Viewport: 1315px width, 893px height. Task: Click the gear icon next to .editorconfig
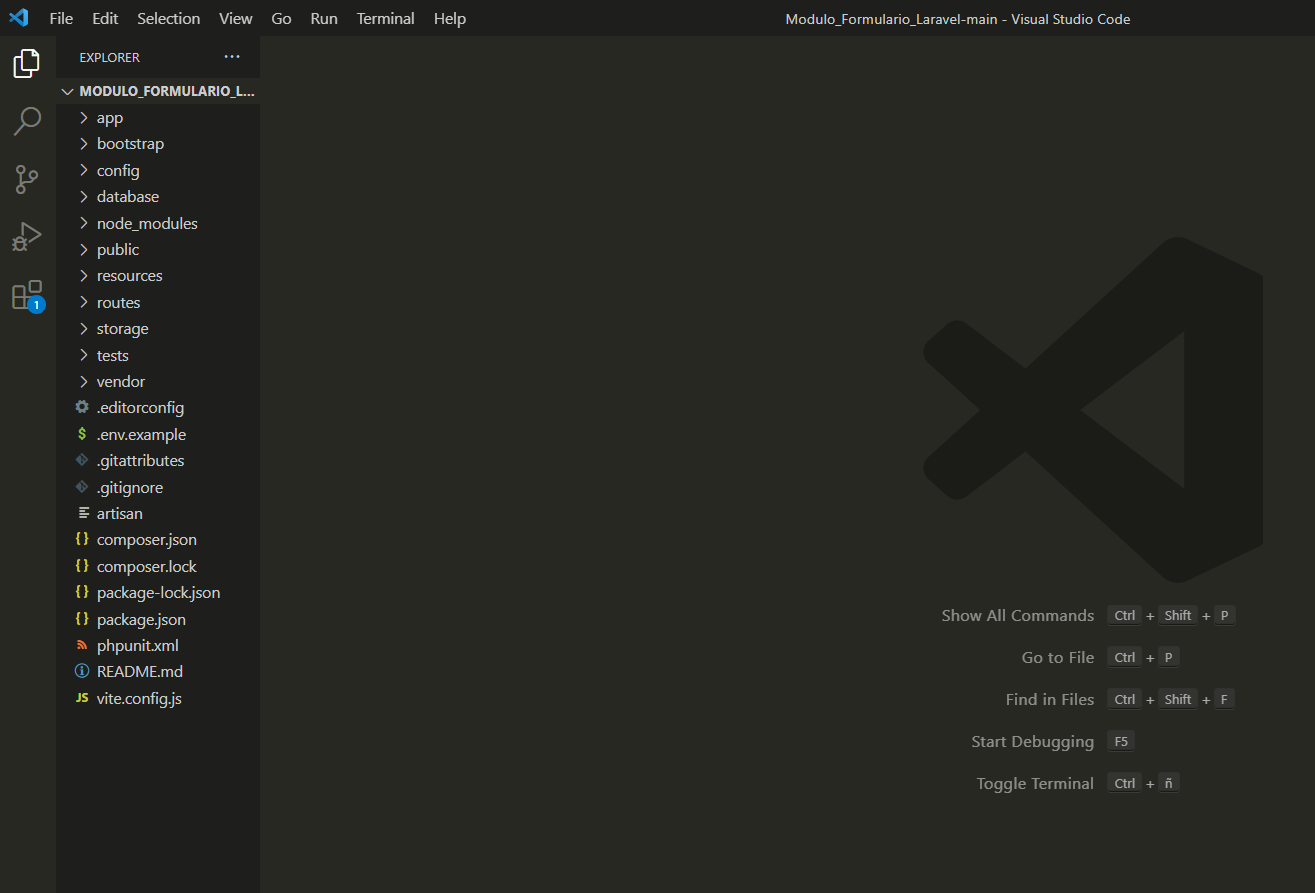pyautogui.click(x=82, y=407)
